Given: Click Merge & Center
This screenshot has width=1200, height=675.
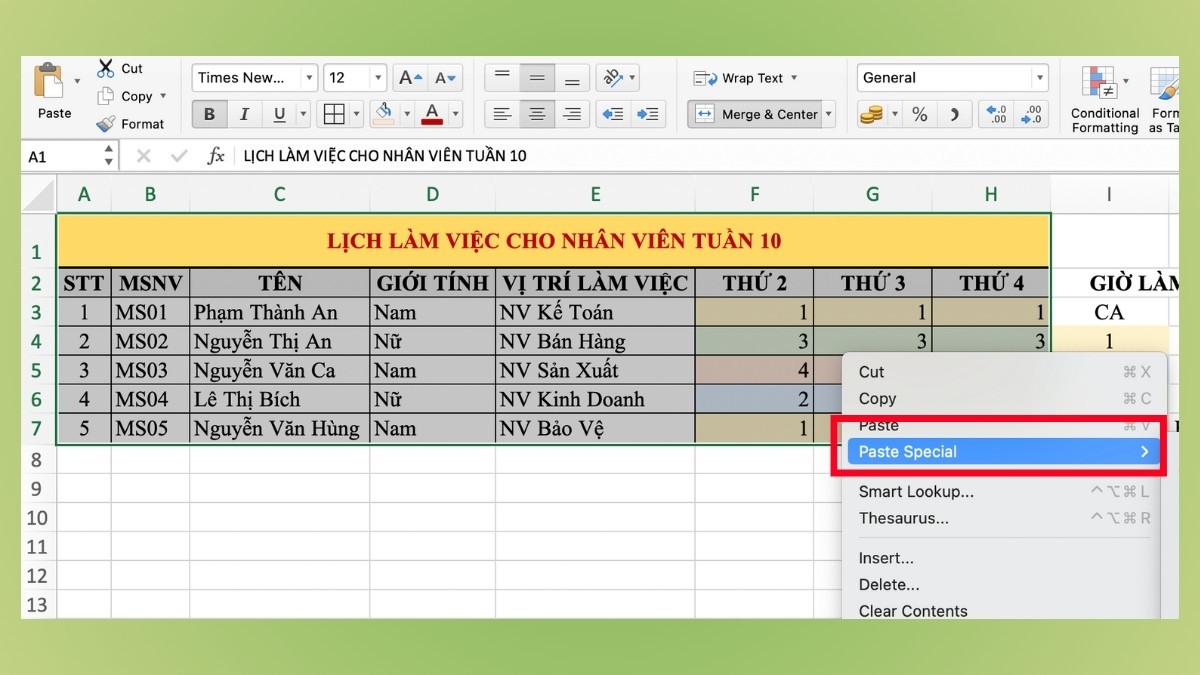Looking at the screenshot, I should coord(758,114).
